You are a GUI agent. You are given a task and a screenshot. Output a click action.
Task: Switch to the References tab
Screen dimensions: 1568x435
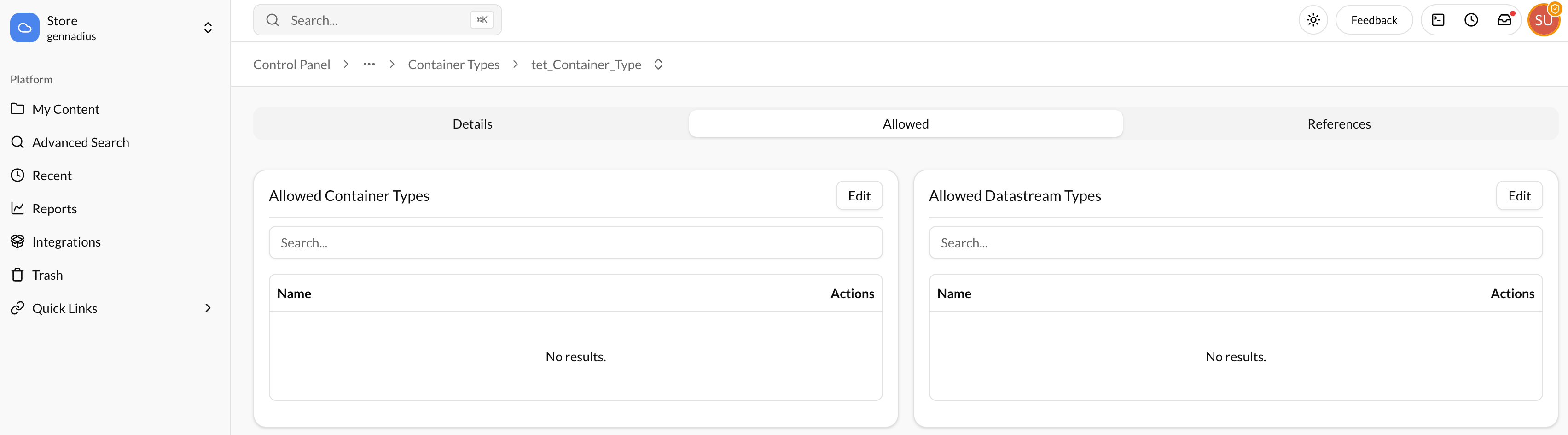pos(1339,123)
